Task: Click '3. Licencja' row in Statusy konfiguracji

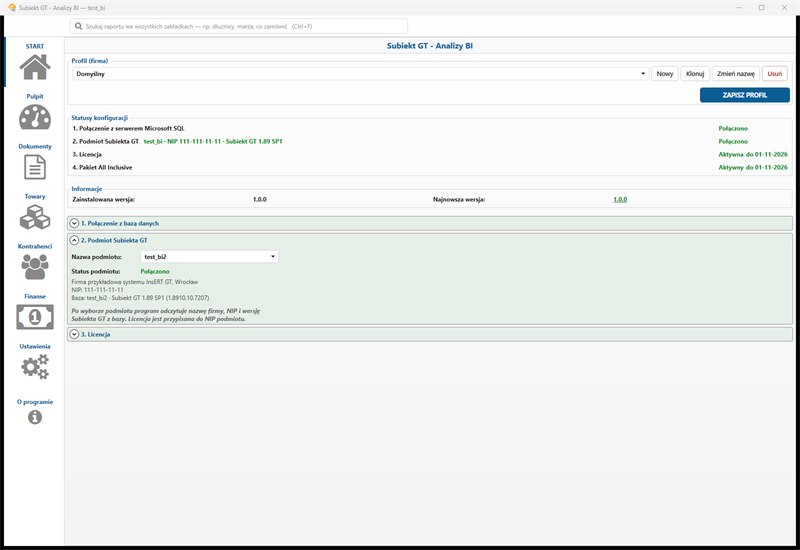Action: pos(87,154)
